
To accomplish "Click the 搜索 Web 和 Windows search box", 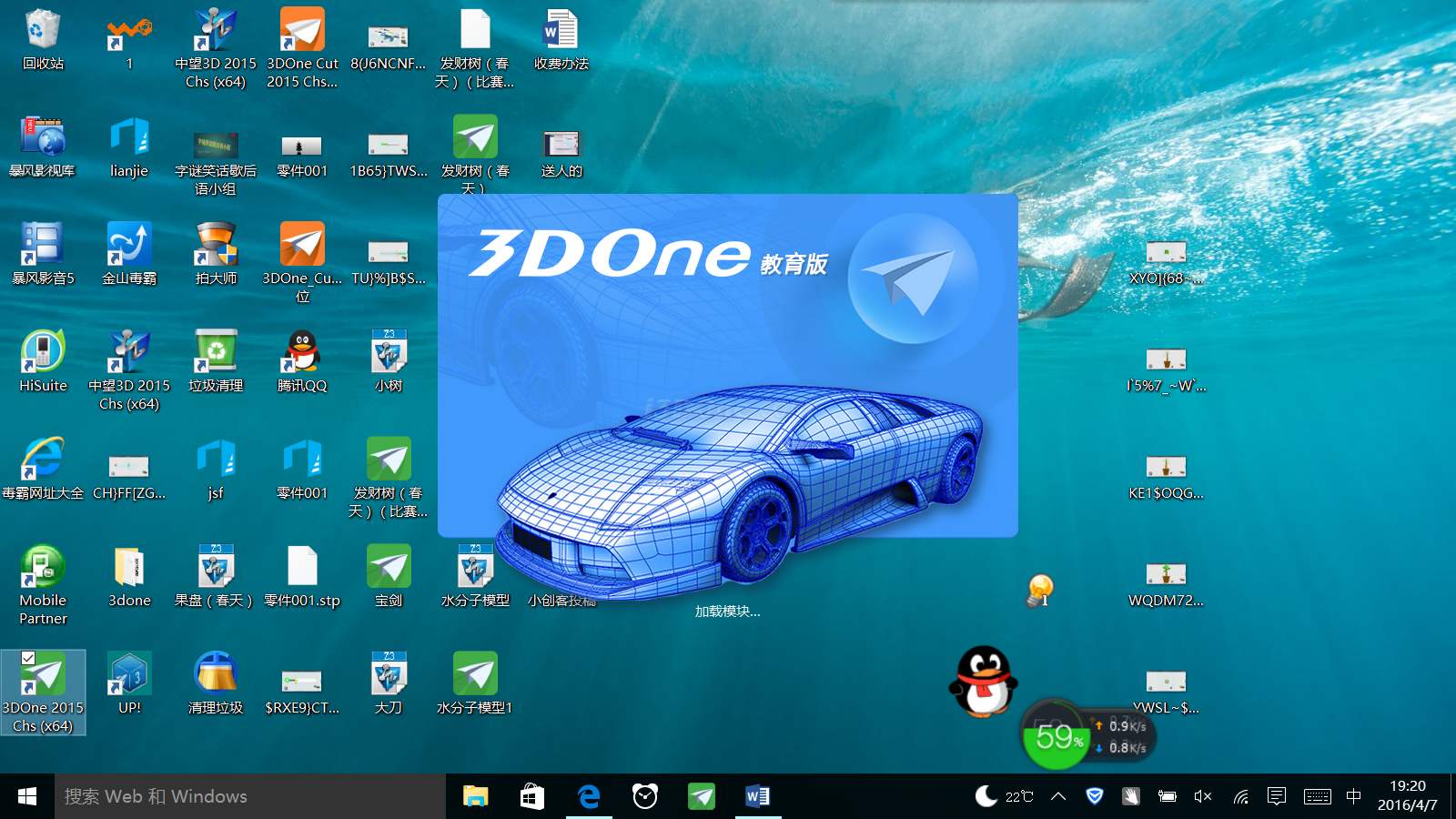I will [x=250, y=796].
